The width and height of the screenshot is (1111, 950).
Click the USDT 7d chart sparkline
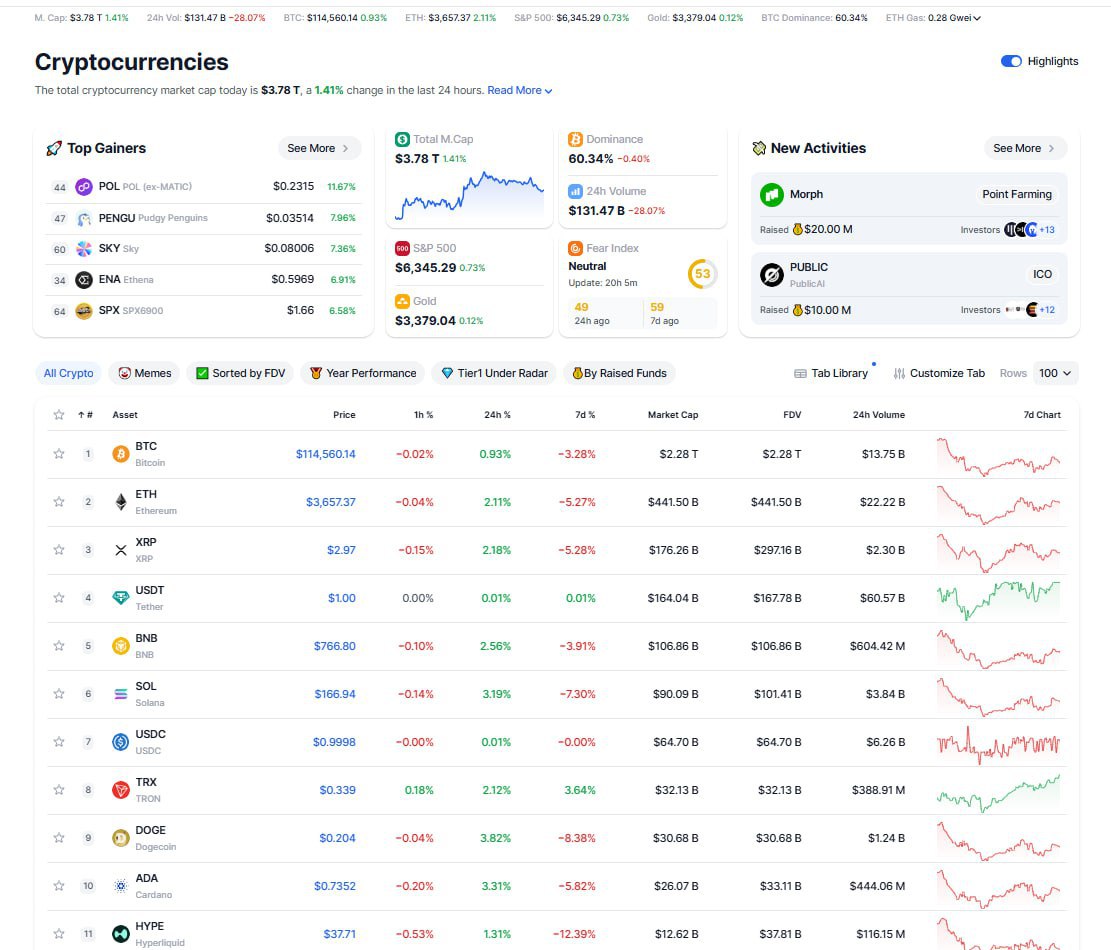pyautogui.click(x=998, y=599)
